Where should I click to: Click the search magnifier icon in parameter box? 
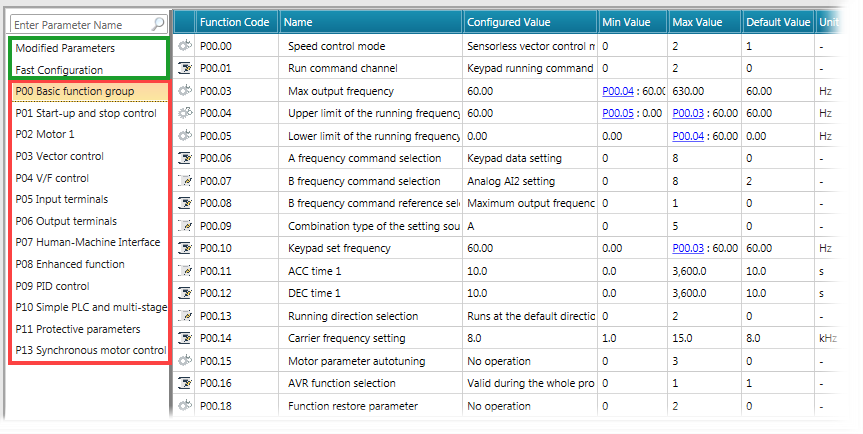[157, 23]
